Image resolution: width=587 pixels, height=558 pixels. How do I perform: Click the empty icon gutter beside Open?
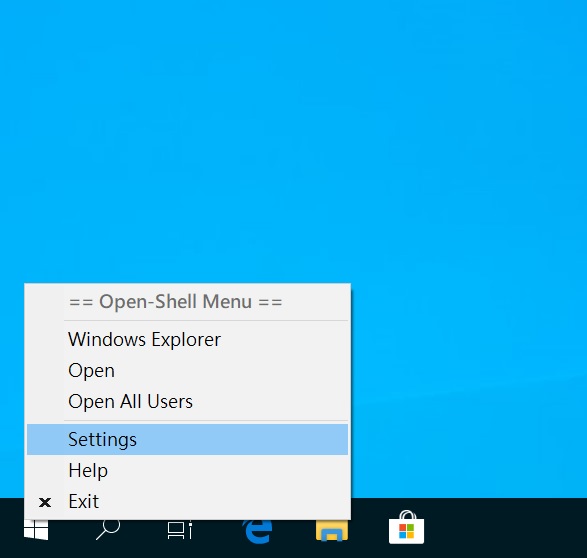click(45, 371)
